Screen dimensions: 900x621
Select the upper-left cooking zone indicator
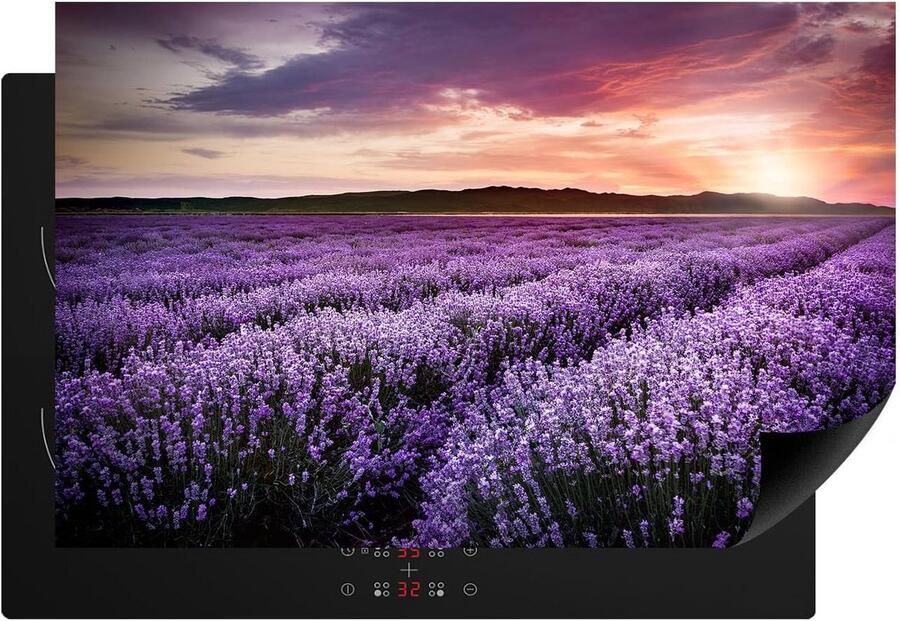[x=382, y=553]
